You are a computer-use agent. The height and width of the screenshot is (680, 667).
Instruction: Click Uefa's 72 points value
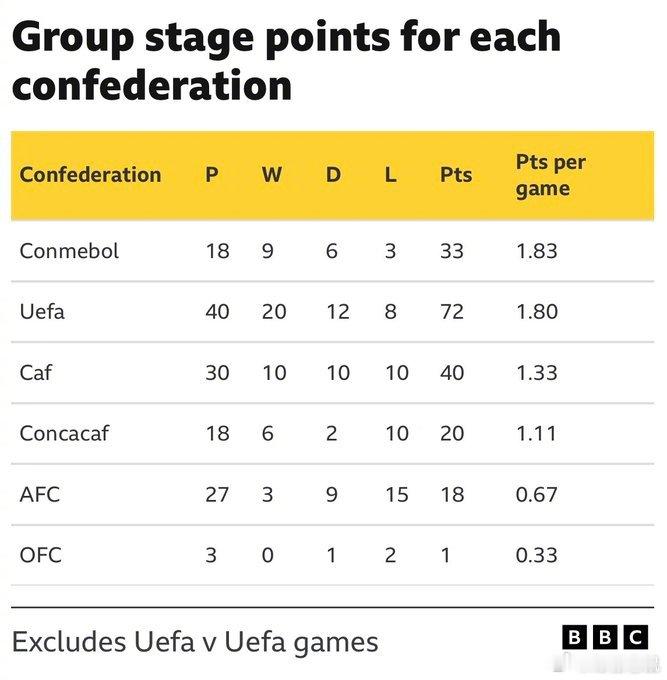click(x=452, y=311)
